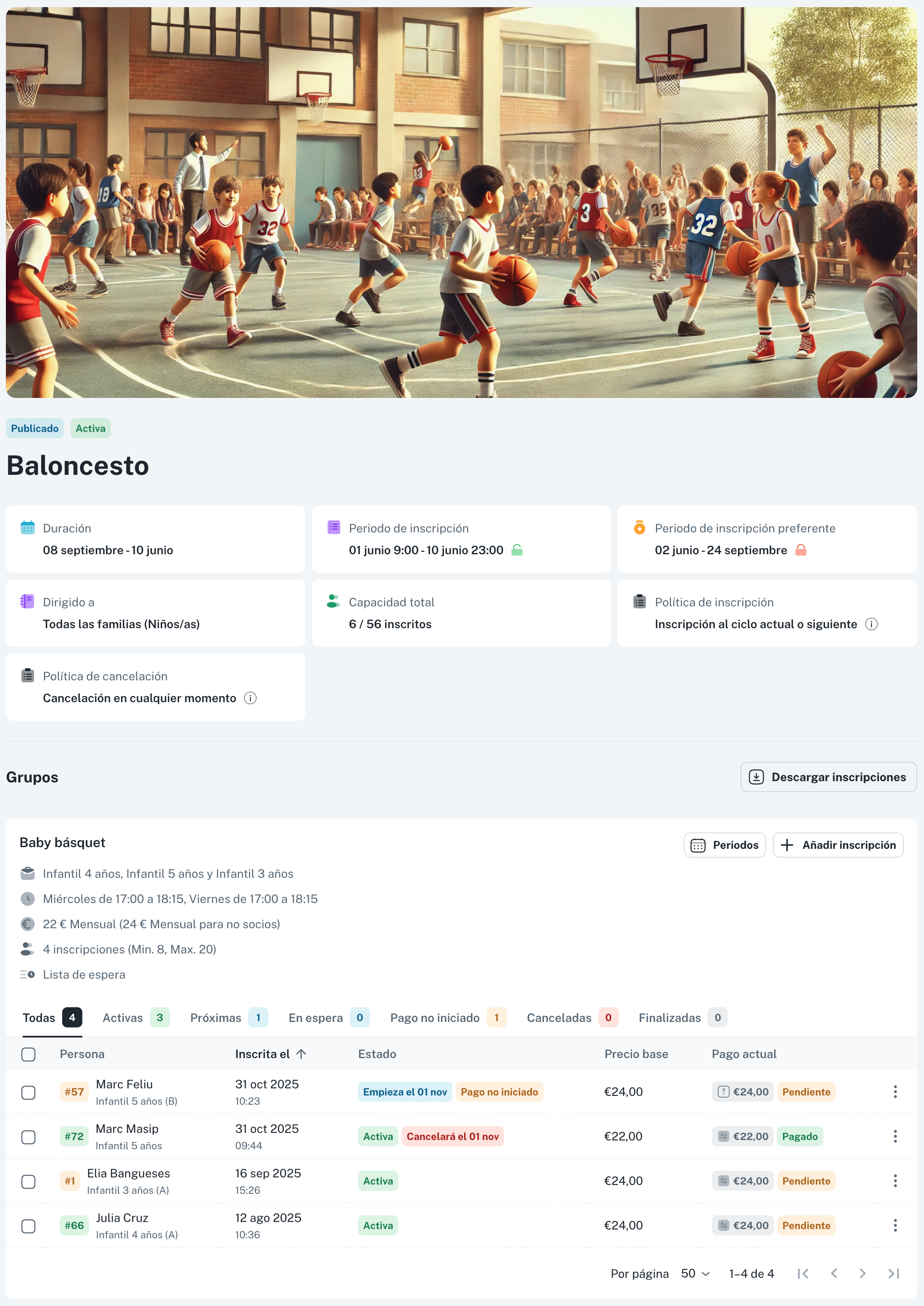The image size is (924, 1306).
Task: Go to next page arrow in pagination
Action: pyautogui.click(x=863, y=1274)
